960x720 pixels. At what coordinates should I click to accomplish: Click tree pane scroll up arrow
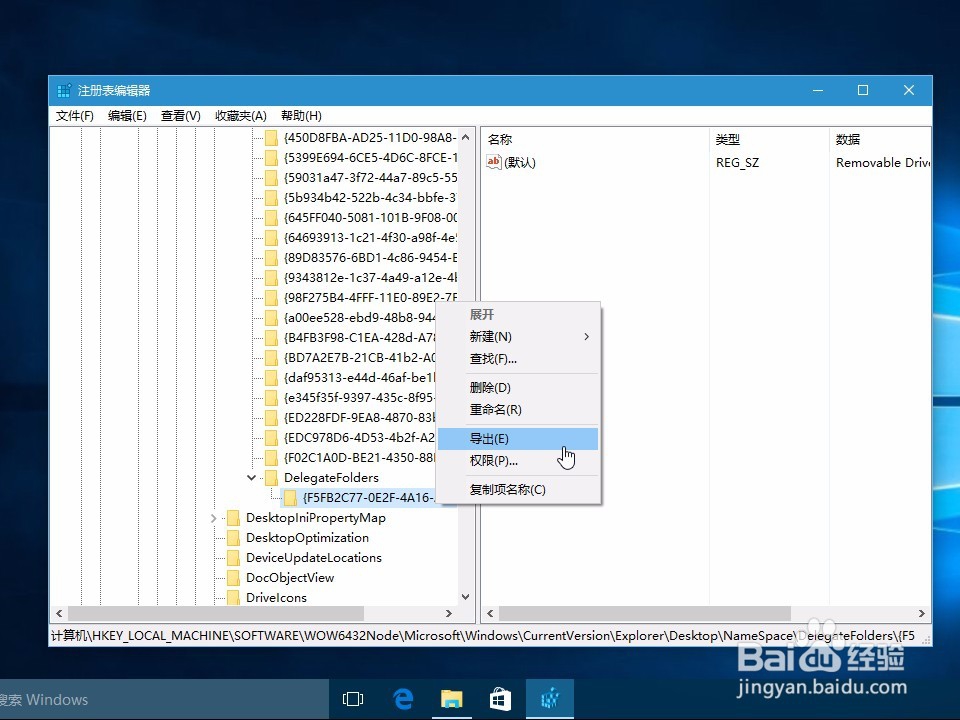click(466, 138)
